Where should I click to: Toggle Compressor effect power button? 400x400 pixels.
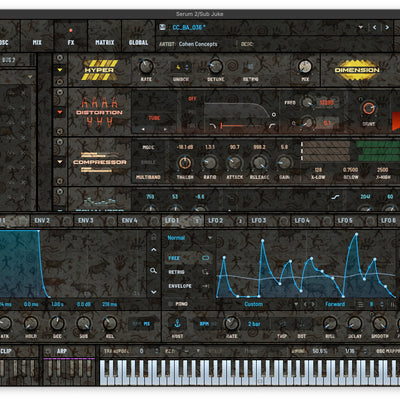pyautogui.click(x=60, y=142)
